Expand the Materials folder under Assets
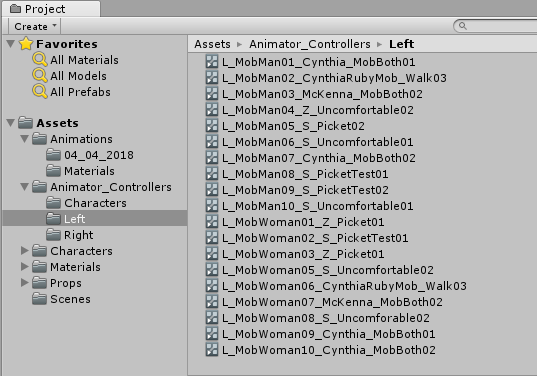 [24, 267]
